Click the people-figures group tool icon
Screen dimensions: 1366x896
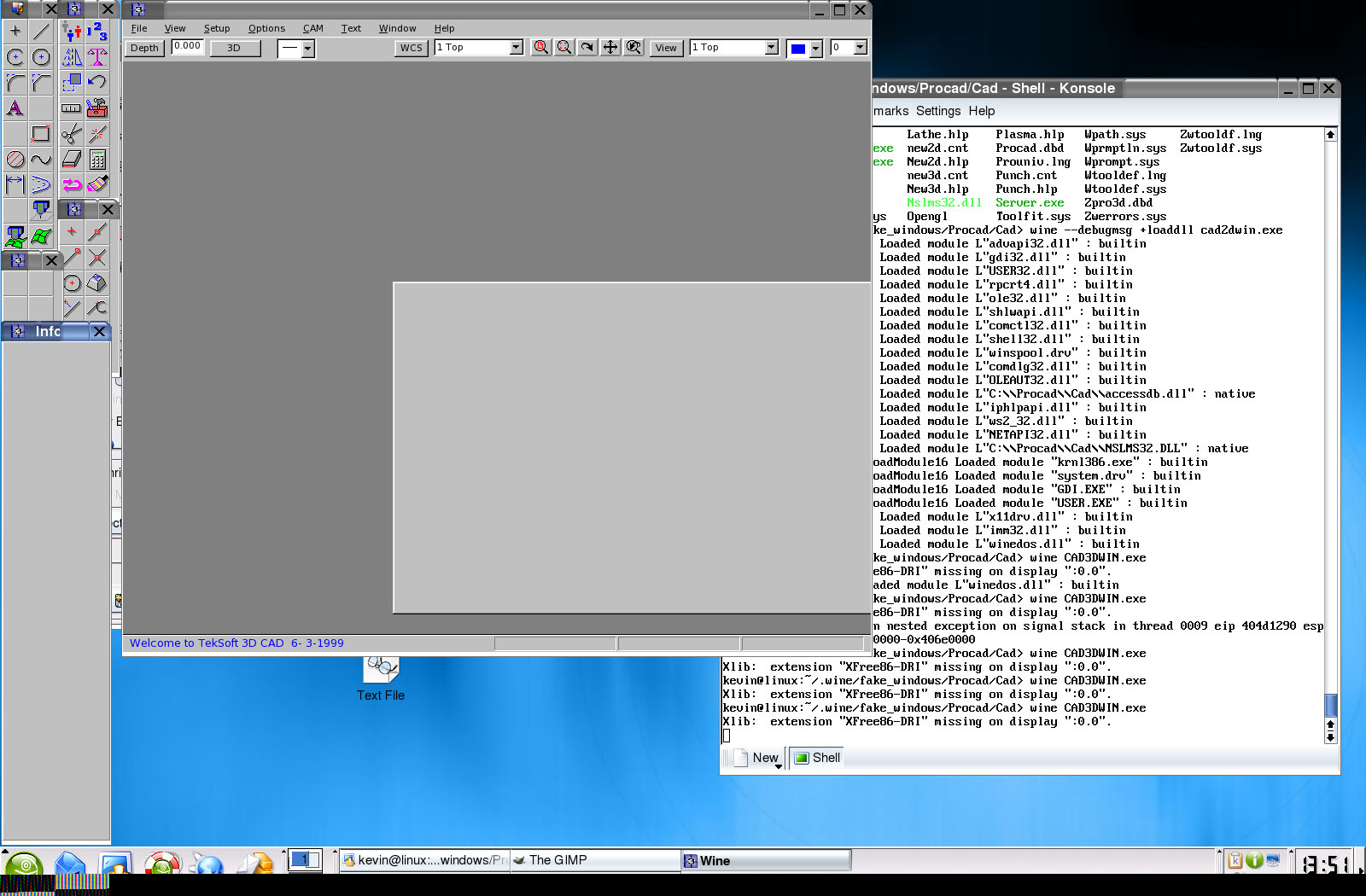(72, 32)
